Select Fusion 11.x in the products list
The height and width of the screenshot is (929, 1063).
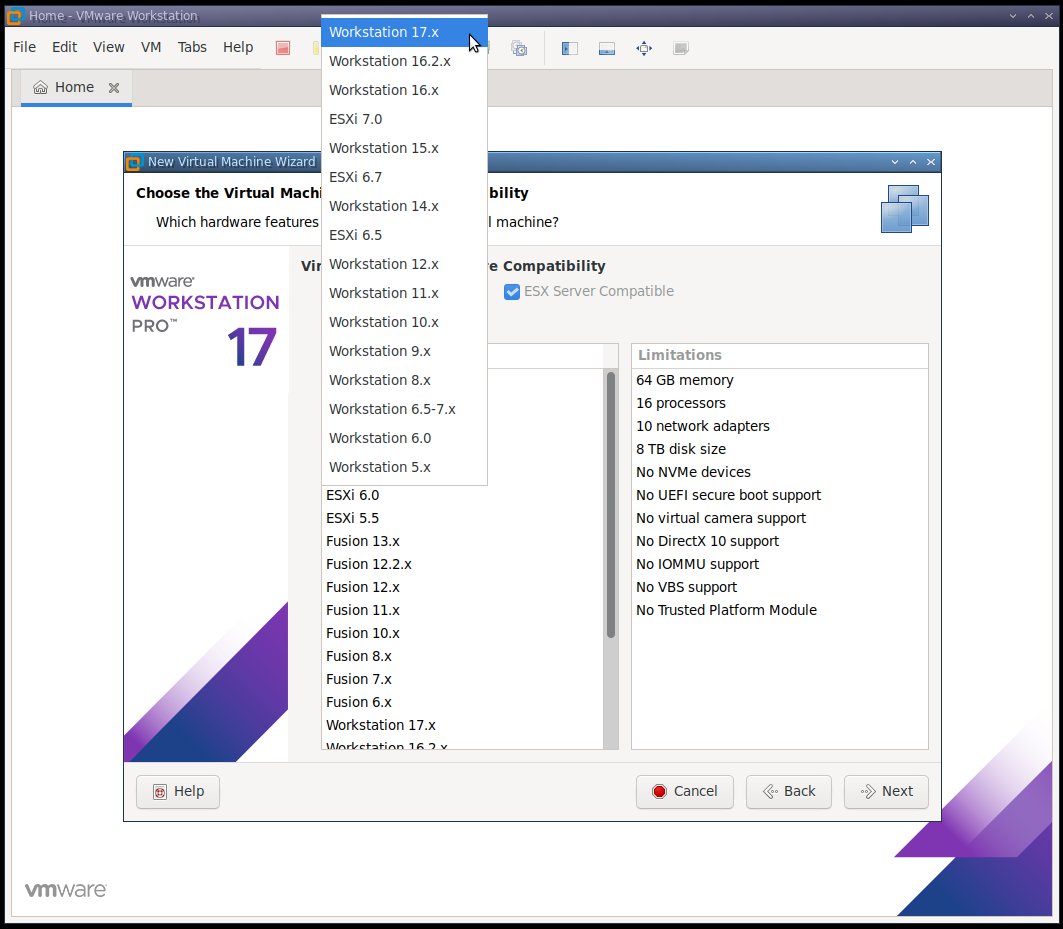pos(462,611)
